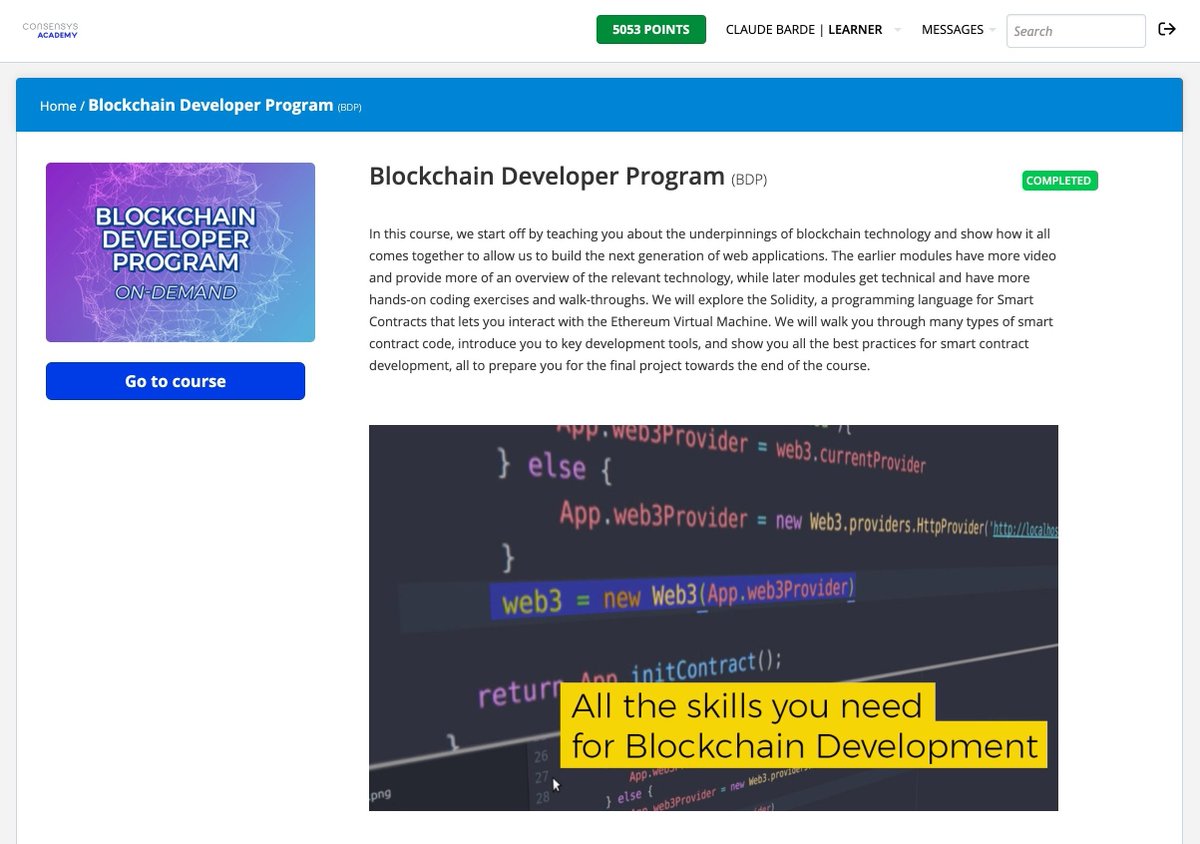Click the course description paragraph
The image size is (1200, 844).
point(713,299)
